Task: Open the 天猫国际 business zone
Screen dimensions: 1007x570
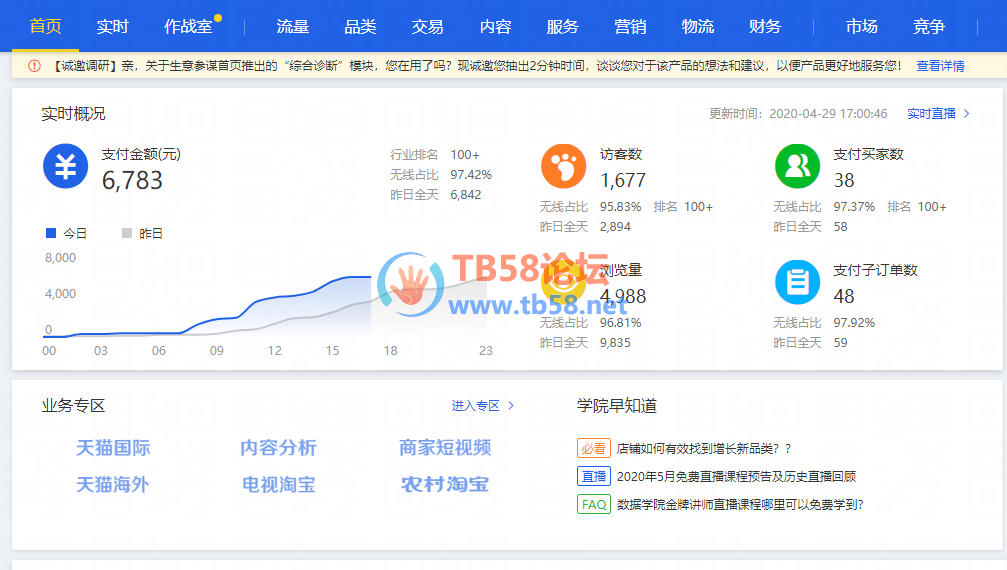Action: 113,447
